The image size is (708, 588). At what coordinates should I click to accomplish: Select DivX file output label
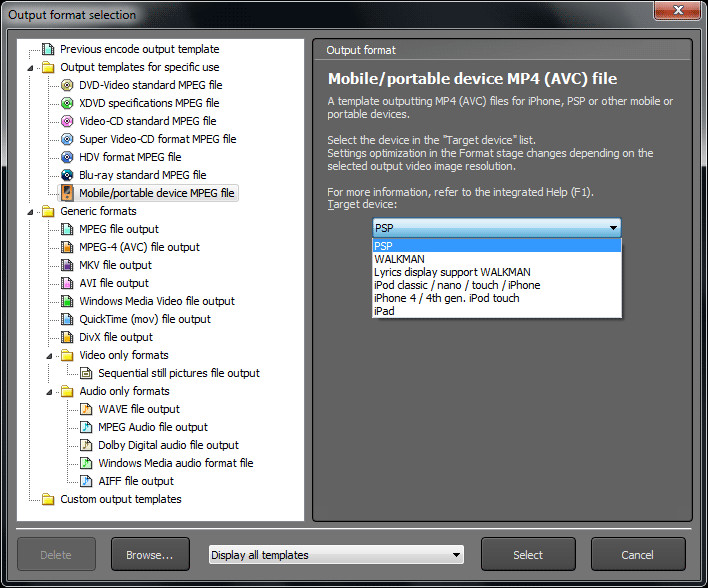[116, 337]
